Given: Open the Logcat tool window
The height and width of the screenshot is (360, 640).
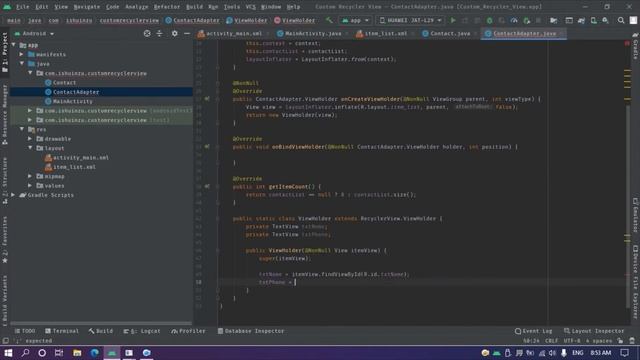Looking at the screenshot, I should click(x=142, y=331).
